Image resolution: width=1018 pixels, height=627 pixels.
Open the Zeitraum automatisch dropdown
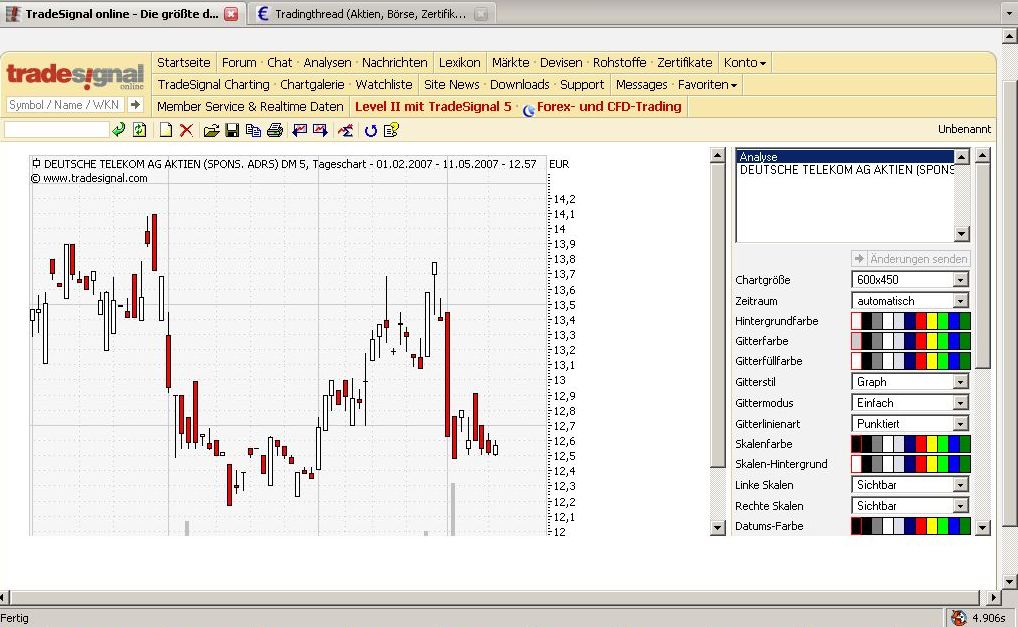(960, 301)
